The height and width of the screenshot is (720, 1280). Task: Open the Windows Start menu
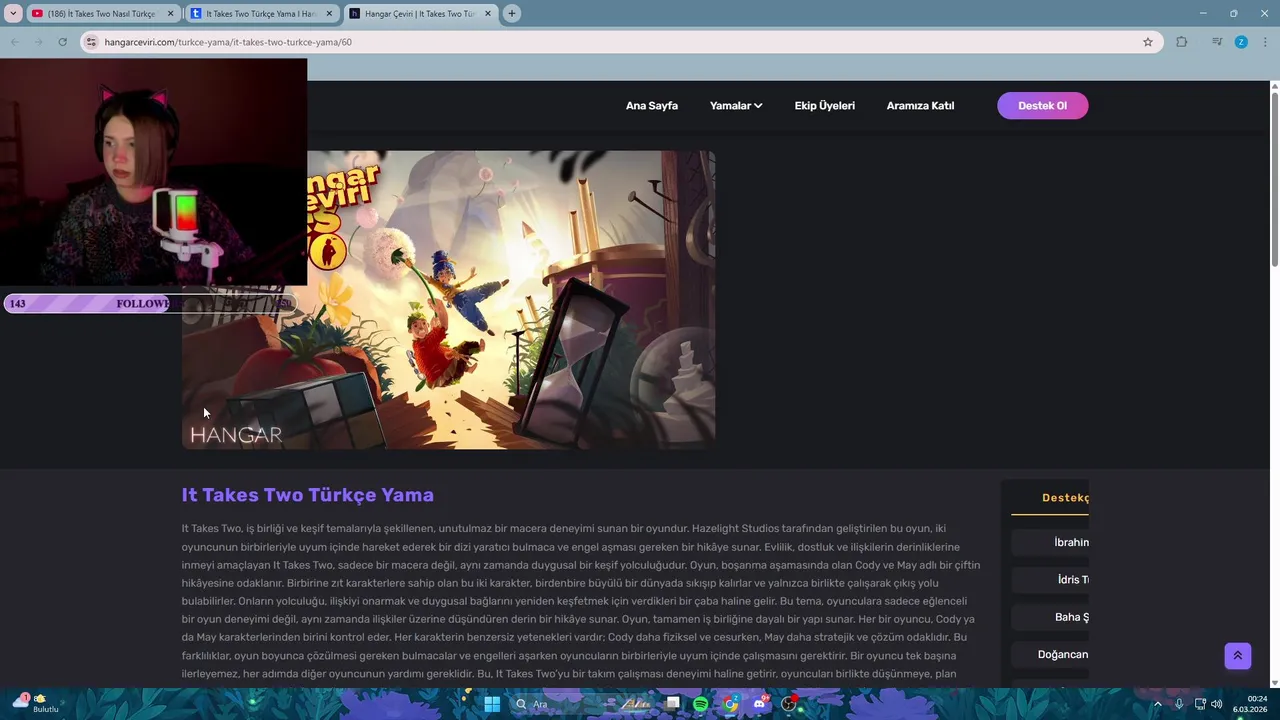click(x=492, y=704)
